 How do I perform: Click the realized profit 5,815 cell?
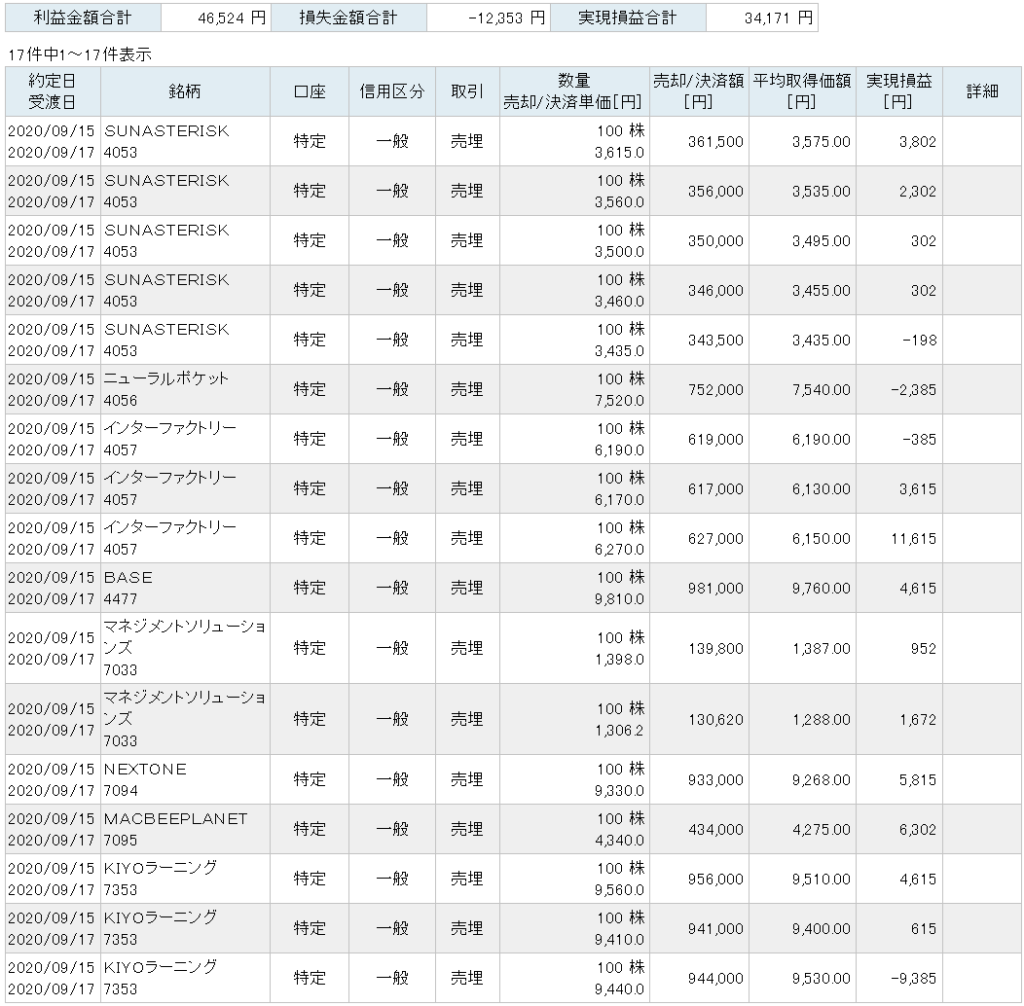[x=899, y=779]
